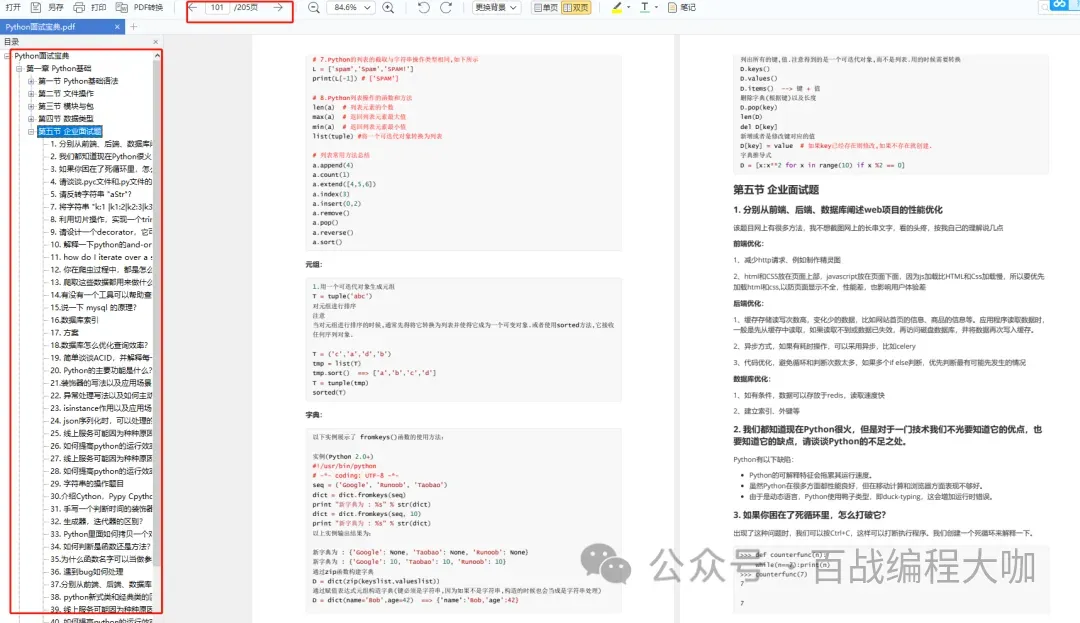
Task: Close the Python面试宝典.pdf tab
Action: 117,27
